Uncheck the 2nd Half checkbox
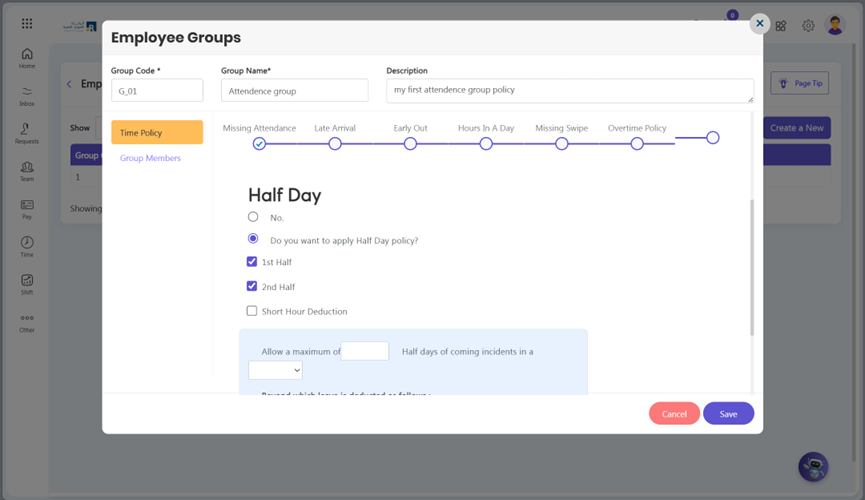This screenshot has height=500, width=865. pyautogui.click(x=252, y=286)
